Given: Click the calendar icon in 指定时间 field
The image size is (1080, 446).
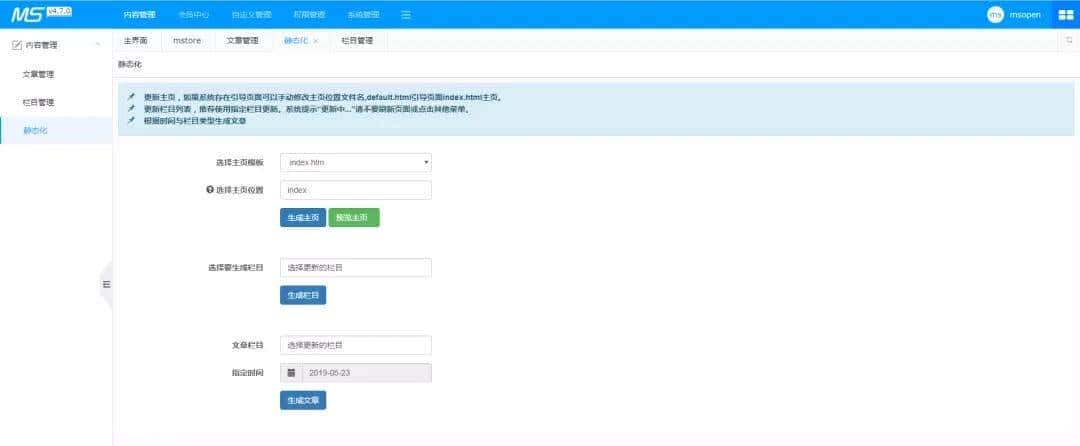Looking at the screenshot, I should pyautogui.click(x=291, y=372).
